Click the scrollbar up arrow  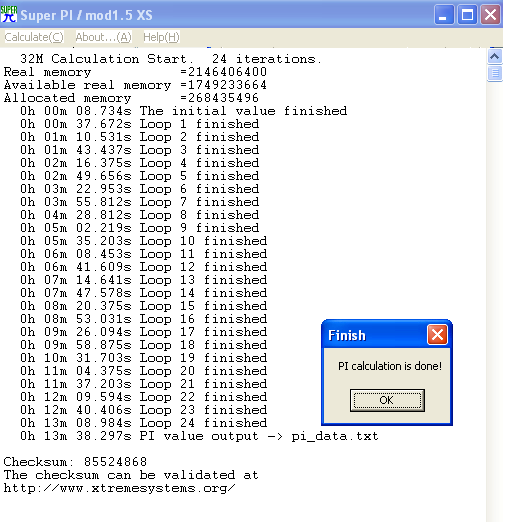(x=495, y=56)
